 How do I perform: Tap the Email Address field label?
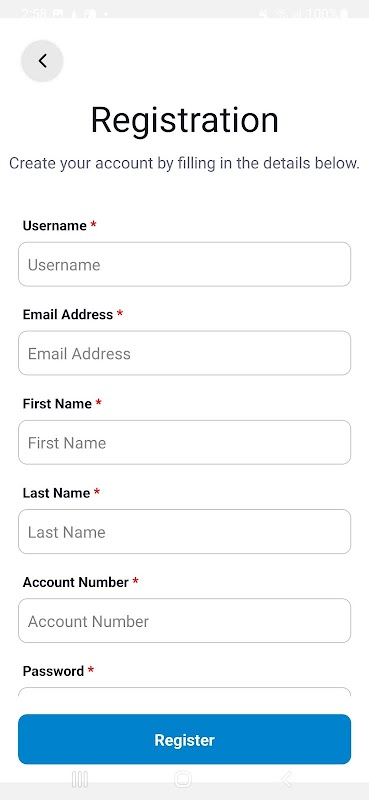tap(68, 314)
